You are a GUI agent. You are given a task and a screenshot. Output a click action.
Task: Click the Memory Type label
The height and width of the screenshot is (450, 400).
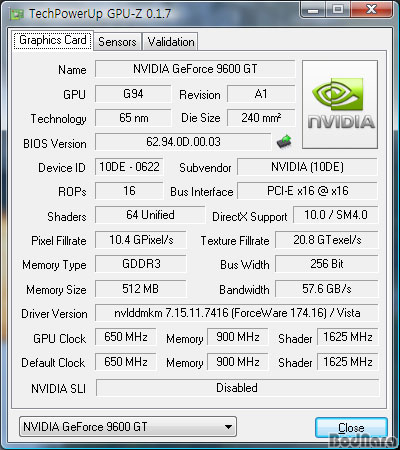point(54,265)
